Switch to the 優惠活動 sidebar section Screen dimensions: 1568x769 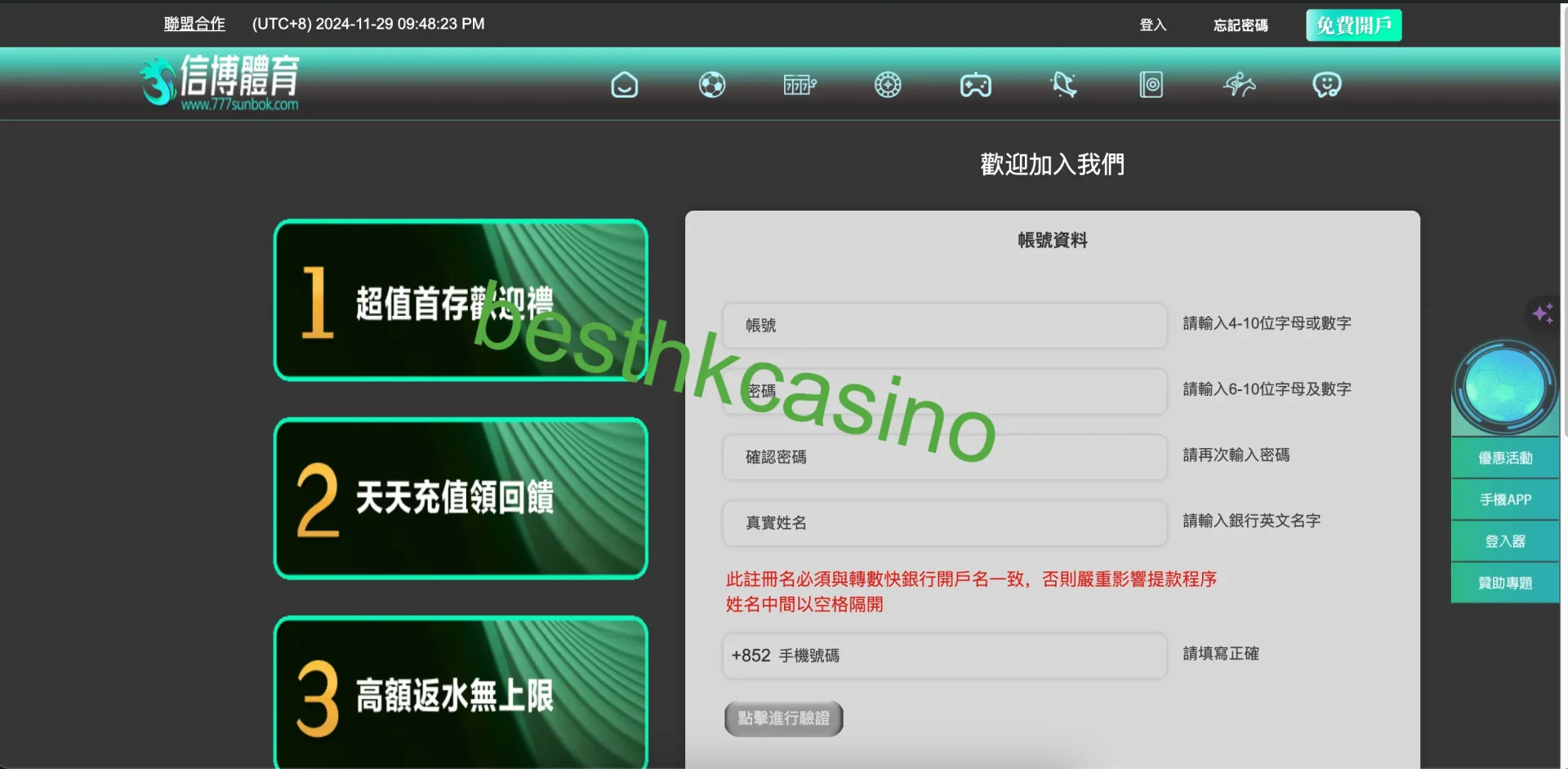click(1505, 458)
